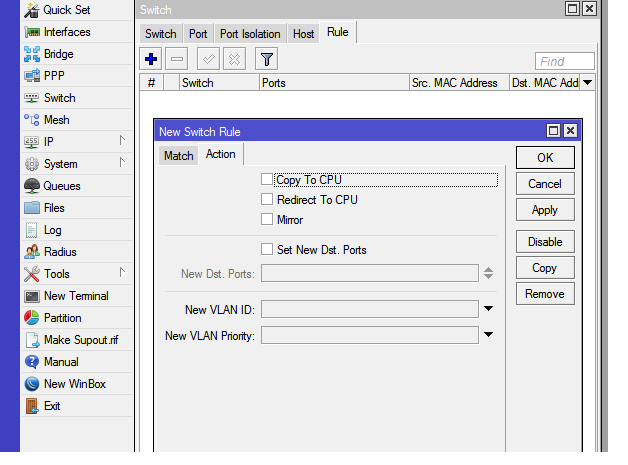Image resolution: width=628 pixels, height=465 pixels.
Task: Click the # column header
Action: pyautogui.click(x=151, y=83)
